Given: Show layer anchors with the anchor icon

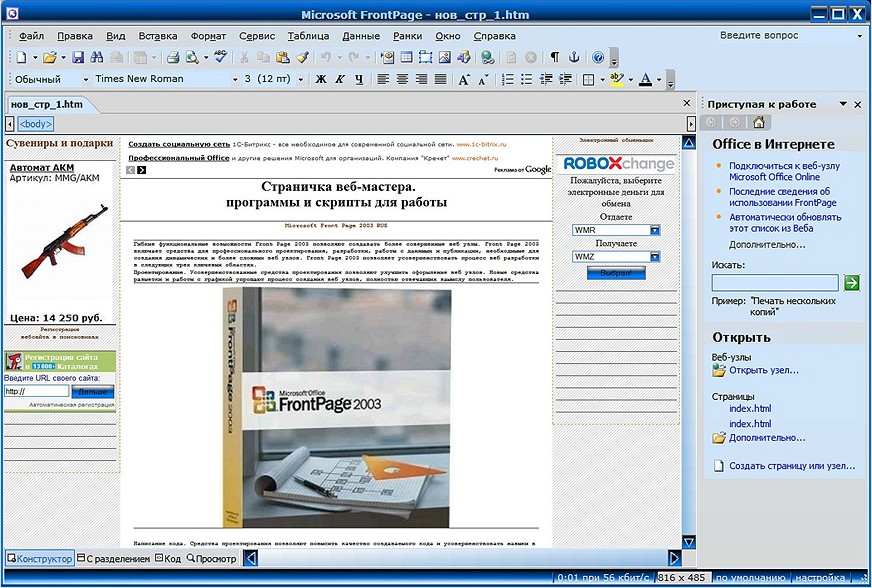Looking at the screenshot, I should (574, 57).
